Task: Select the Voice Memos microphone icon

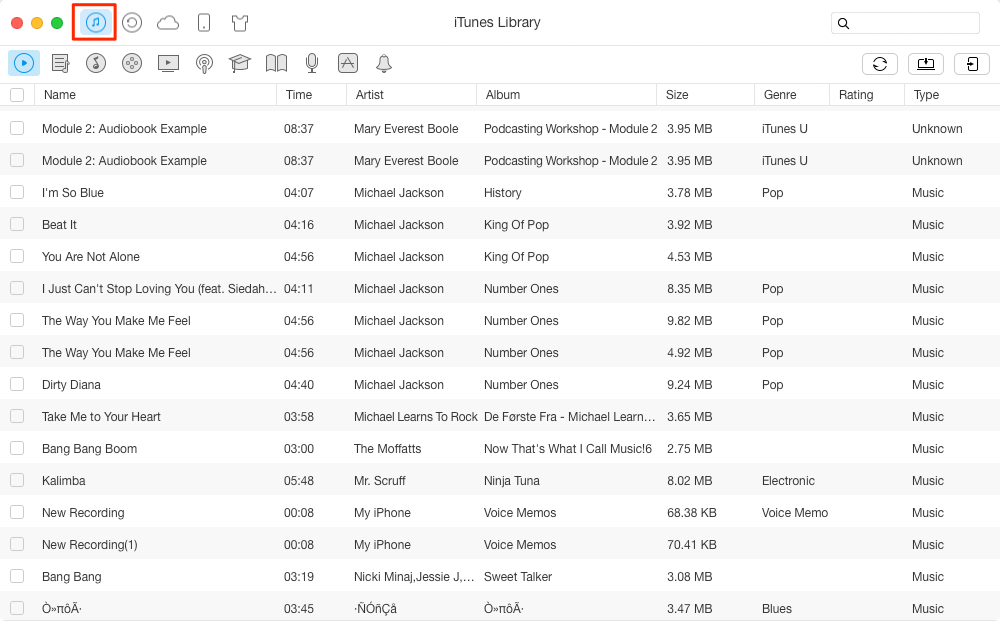Action: click(x=312, y=63)
